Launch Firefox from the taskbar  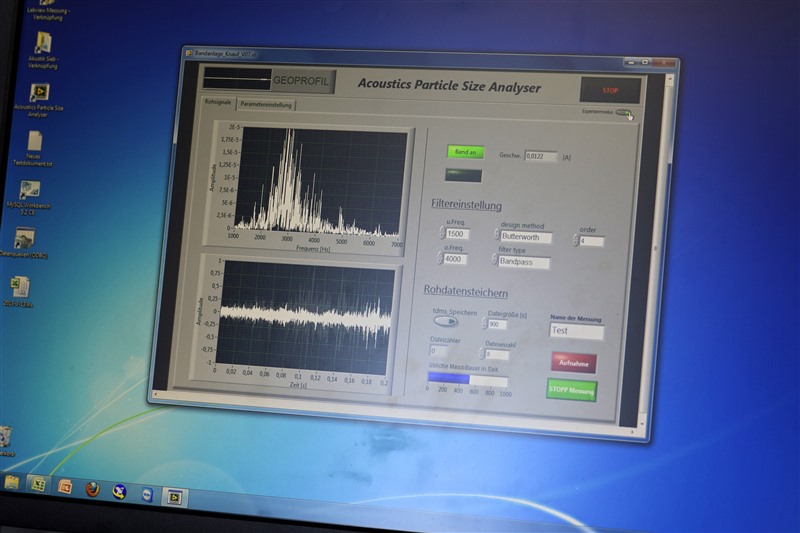tap(92, 488)
